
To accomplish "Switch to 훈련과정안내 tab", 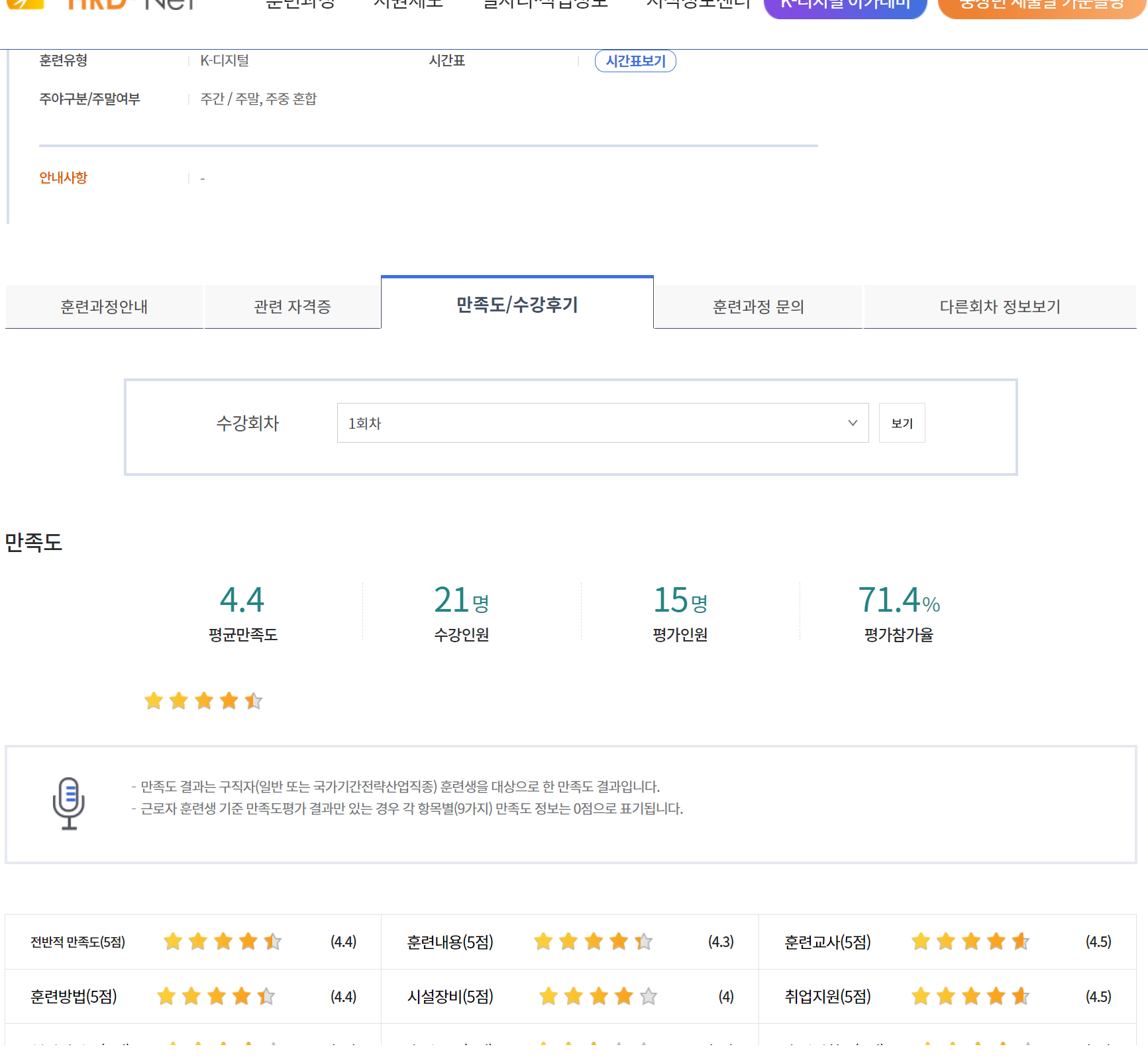I will point(104,307).
